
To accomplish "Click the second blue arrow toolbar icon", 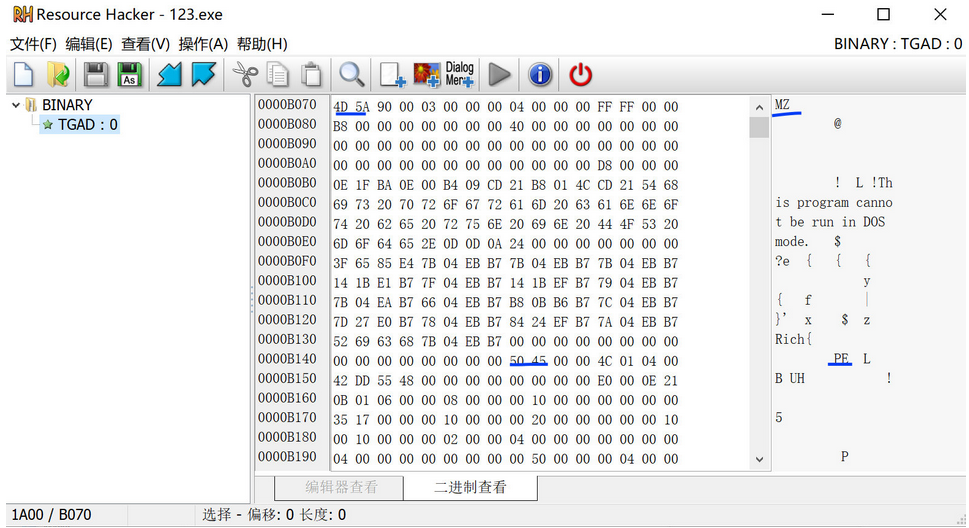I will [x=203, y=75].
